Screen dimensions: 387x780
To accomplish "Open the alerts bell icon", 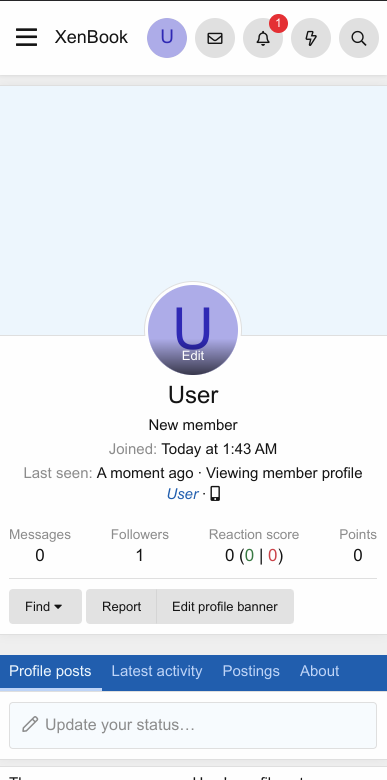I will (263, 38).
